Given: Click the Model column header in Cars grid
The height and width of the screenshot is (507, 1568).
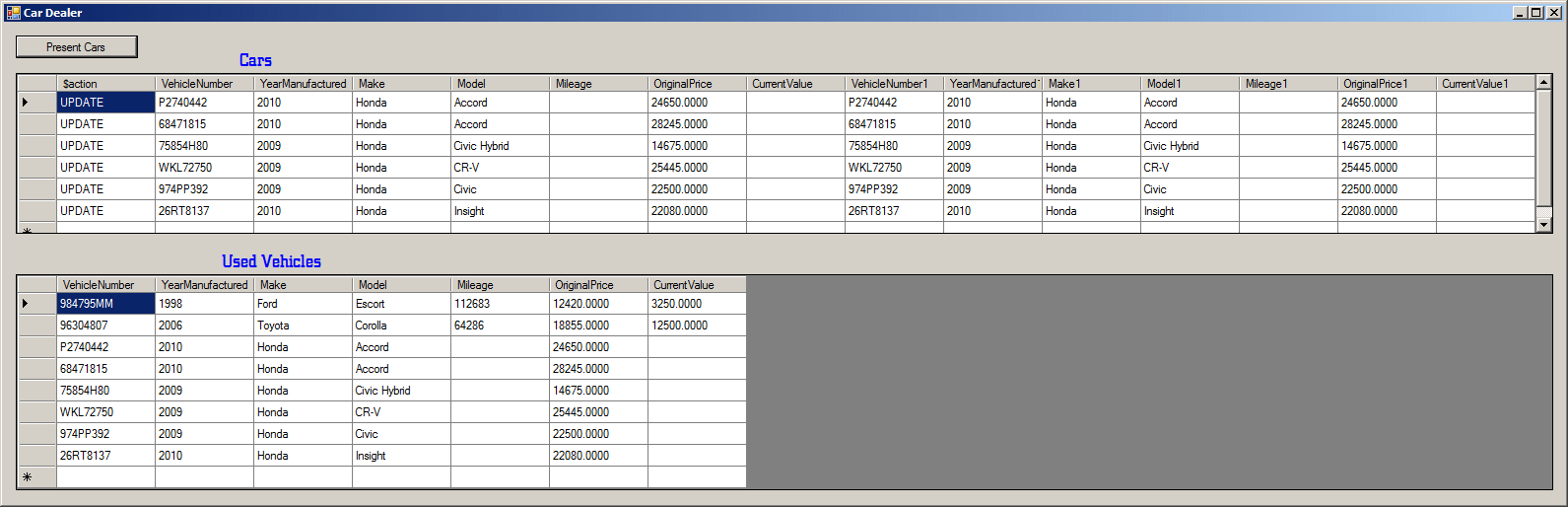Looking at the screenshot, I should (500, 84).
